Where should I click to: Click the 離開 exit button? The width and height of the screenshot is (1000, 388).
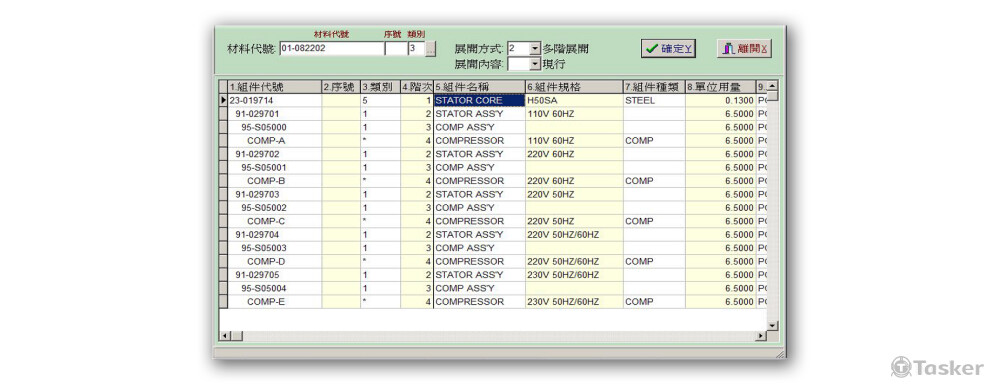pyautogui.click(x=744, y=48)
